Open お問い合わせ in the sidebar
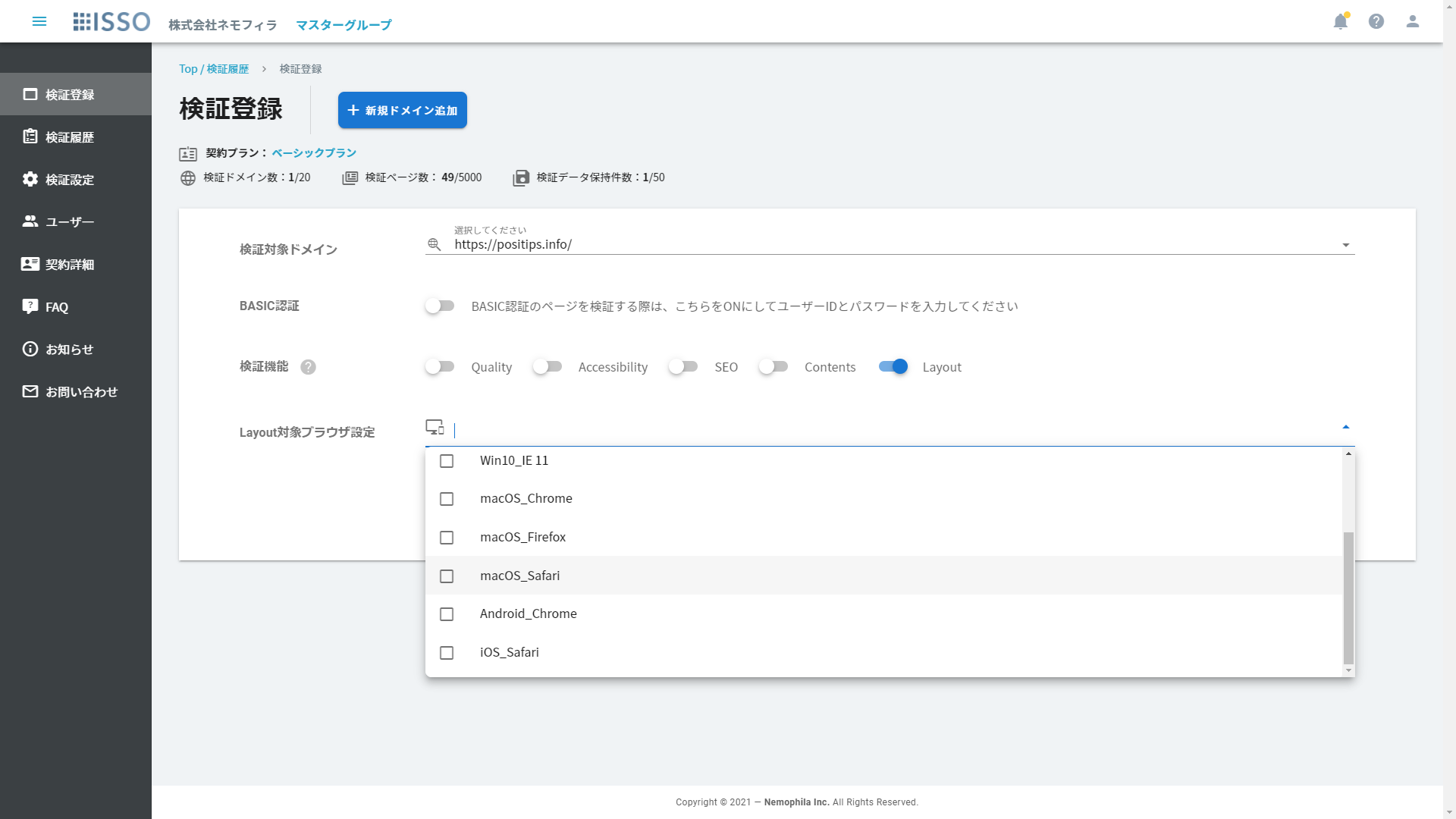Screen dimensions: 1456x819 (x=76, y=391)
